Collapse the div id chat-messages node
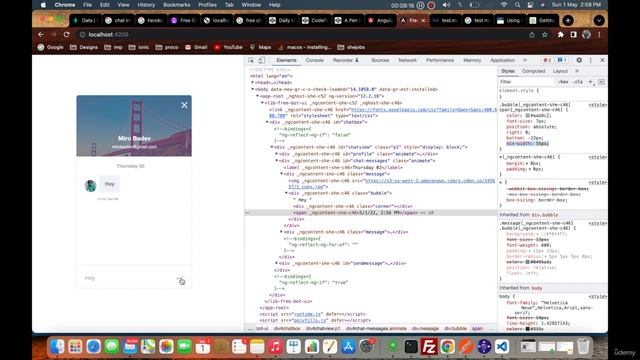The image size is (640, 360). tap(277, 160)
